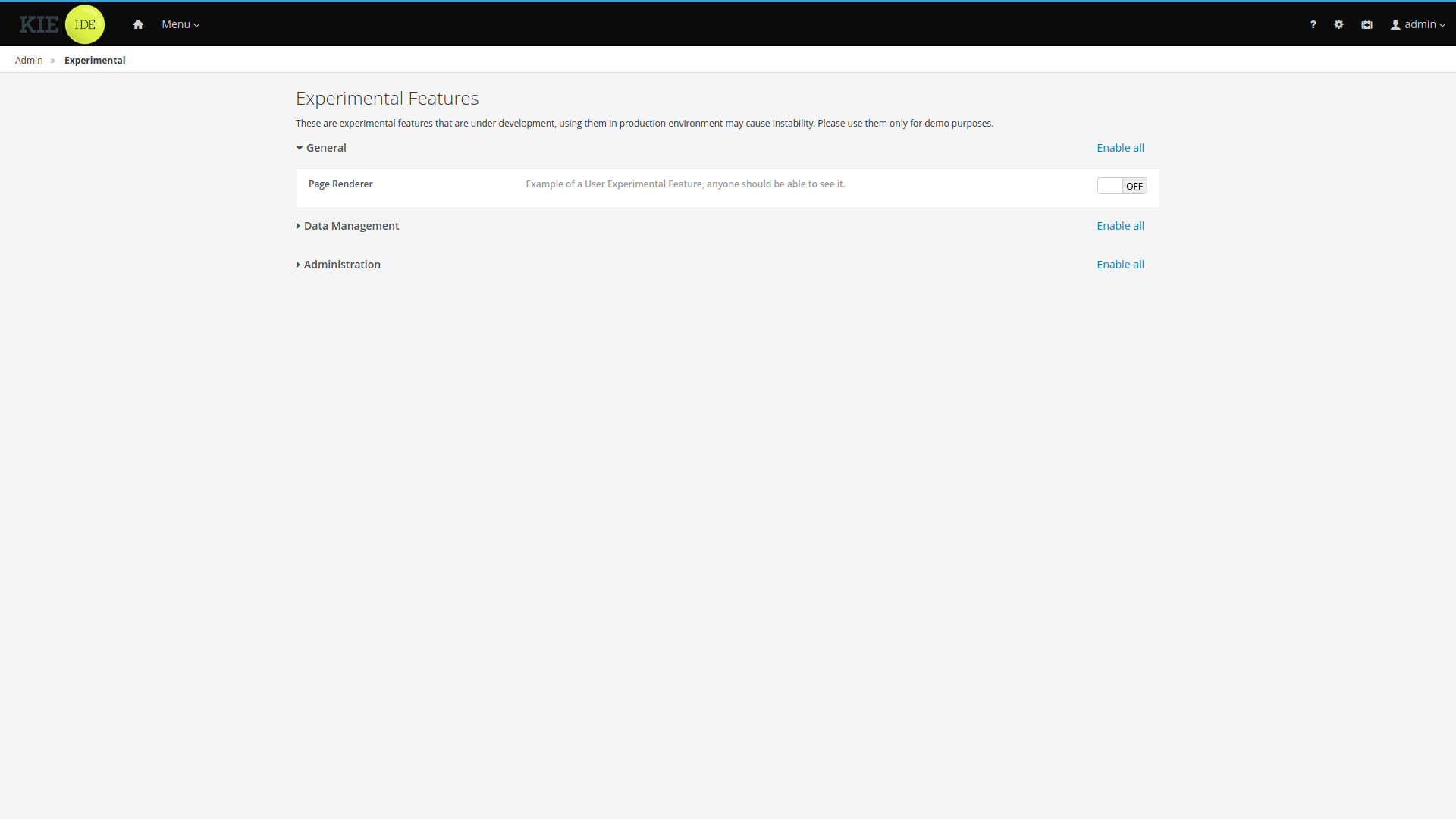Click the KIE logo text

(39, 24)
